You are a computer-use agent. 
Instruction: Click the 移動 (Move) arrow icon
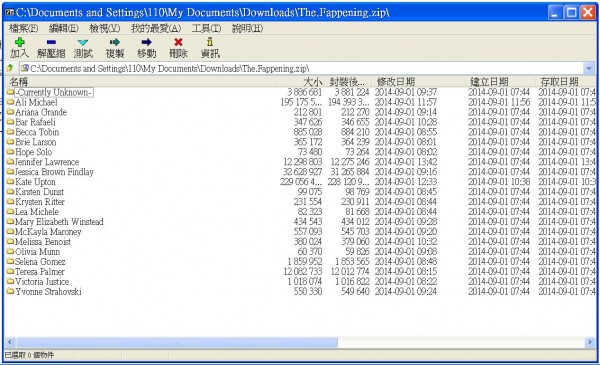click(x=146, y=42)
